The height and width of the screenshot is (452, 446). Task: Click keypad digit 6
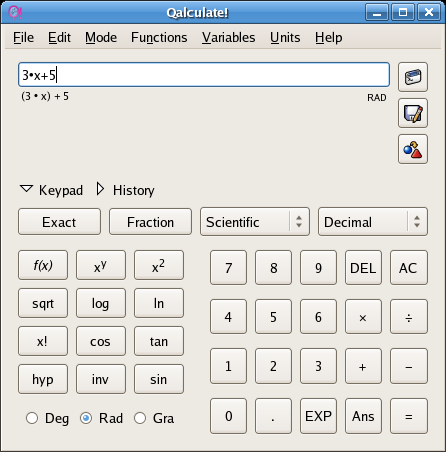[x=319, y=317]
